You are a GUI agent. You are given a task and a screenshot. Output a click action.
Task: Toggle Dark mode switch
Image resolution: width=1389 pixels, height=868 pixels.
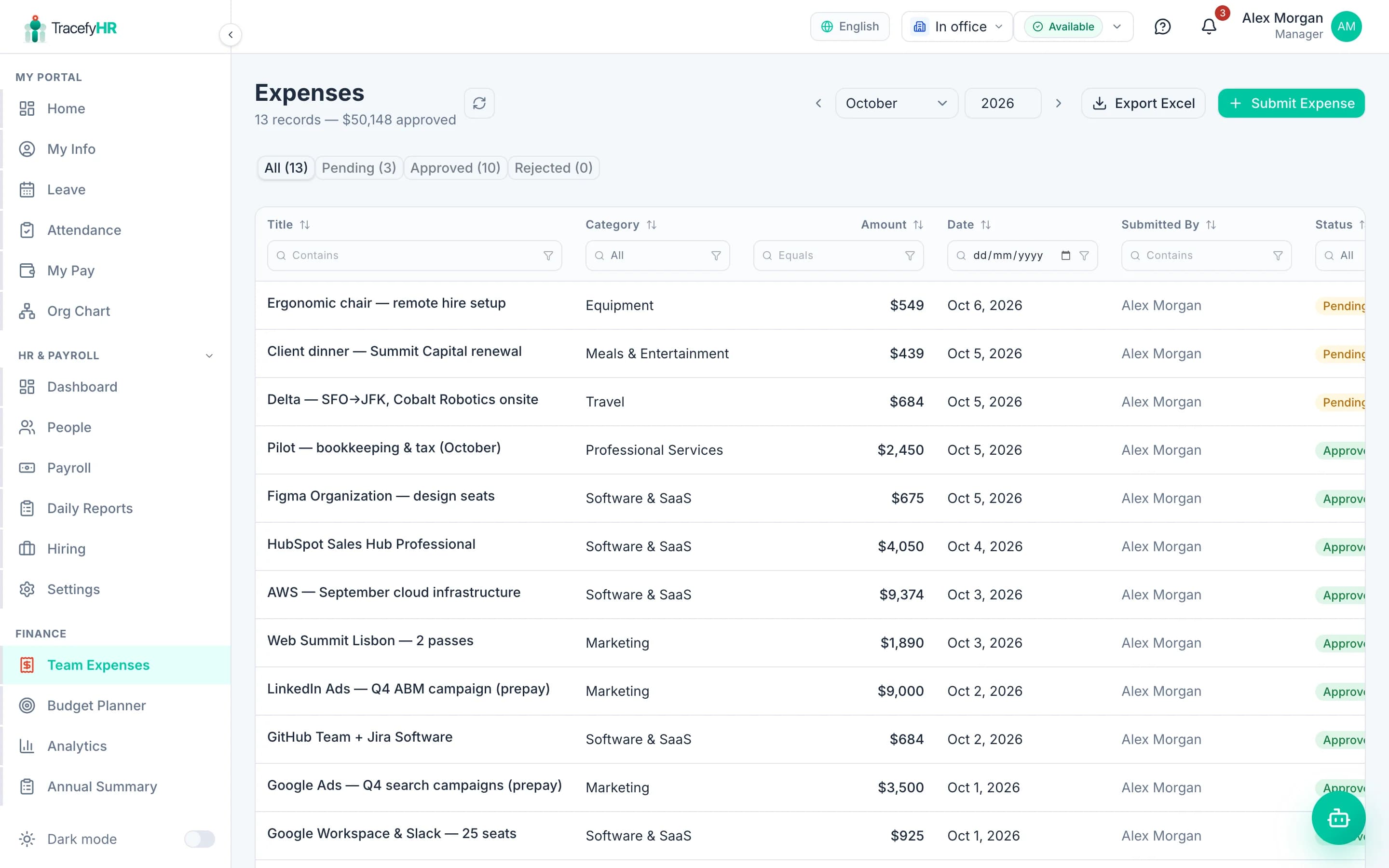199,839
